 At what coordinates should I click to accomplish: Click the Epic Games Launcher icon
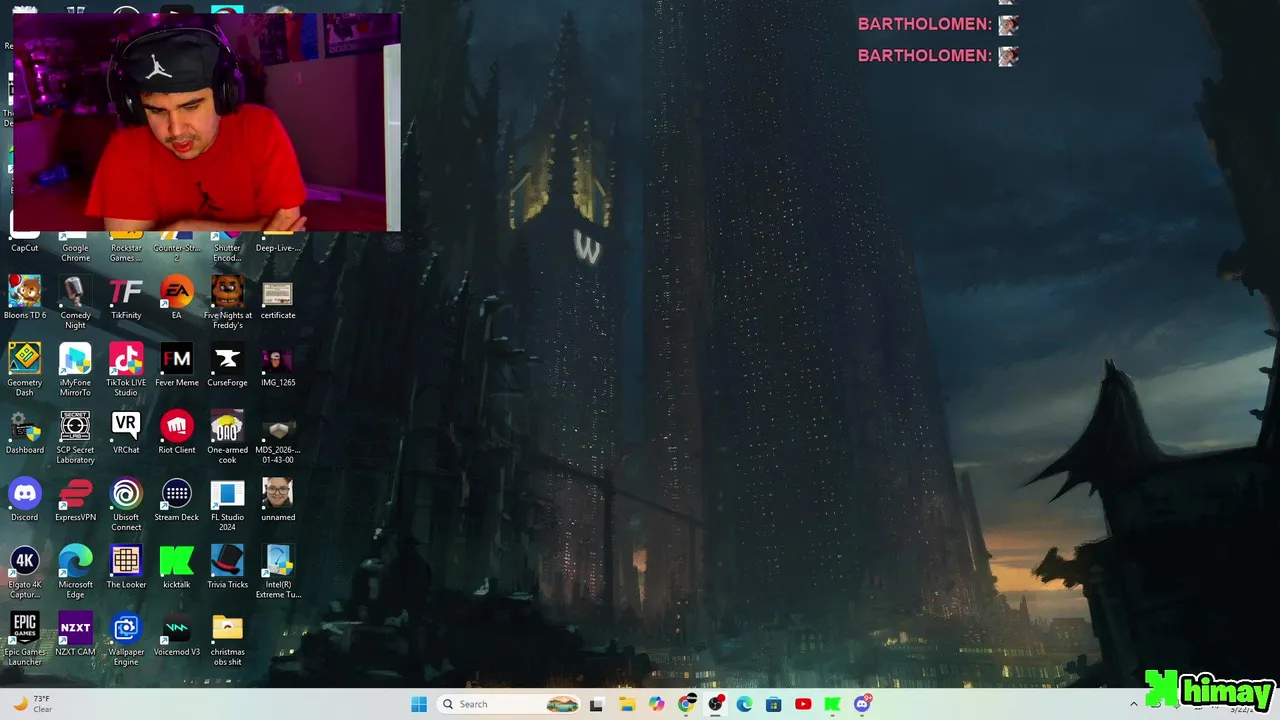pyautogui.click(x=25, y=640)
